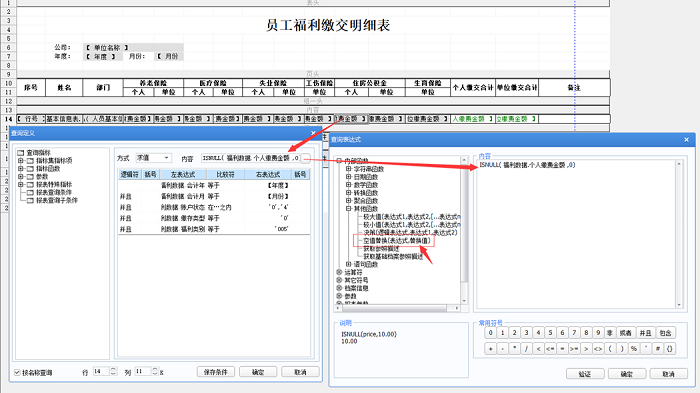Collapse the 其他函数 tree node

click(x=349, y=209)
